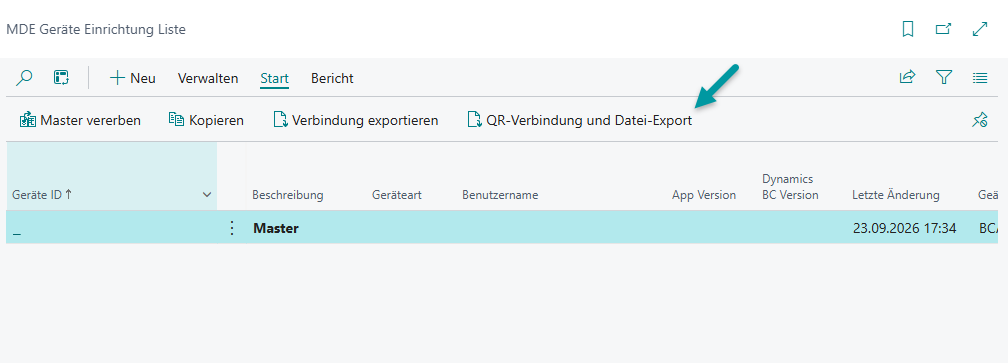Click QR-Verbindung und Datei-Export action
The image size is (1008, 363).
pyautogui.click(x=580, y=120)
